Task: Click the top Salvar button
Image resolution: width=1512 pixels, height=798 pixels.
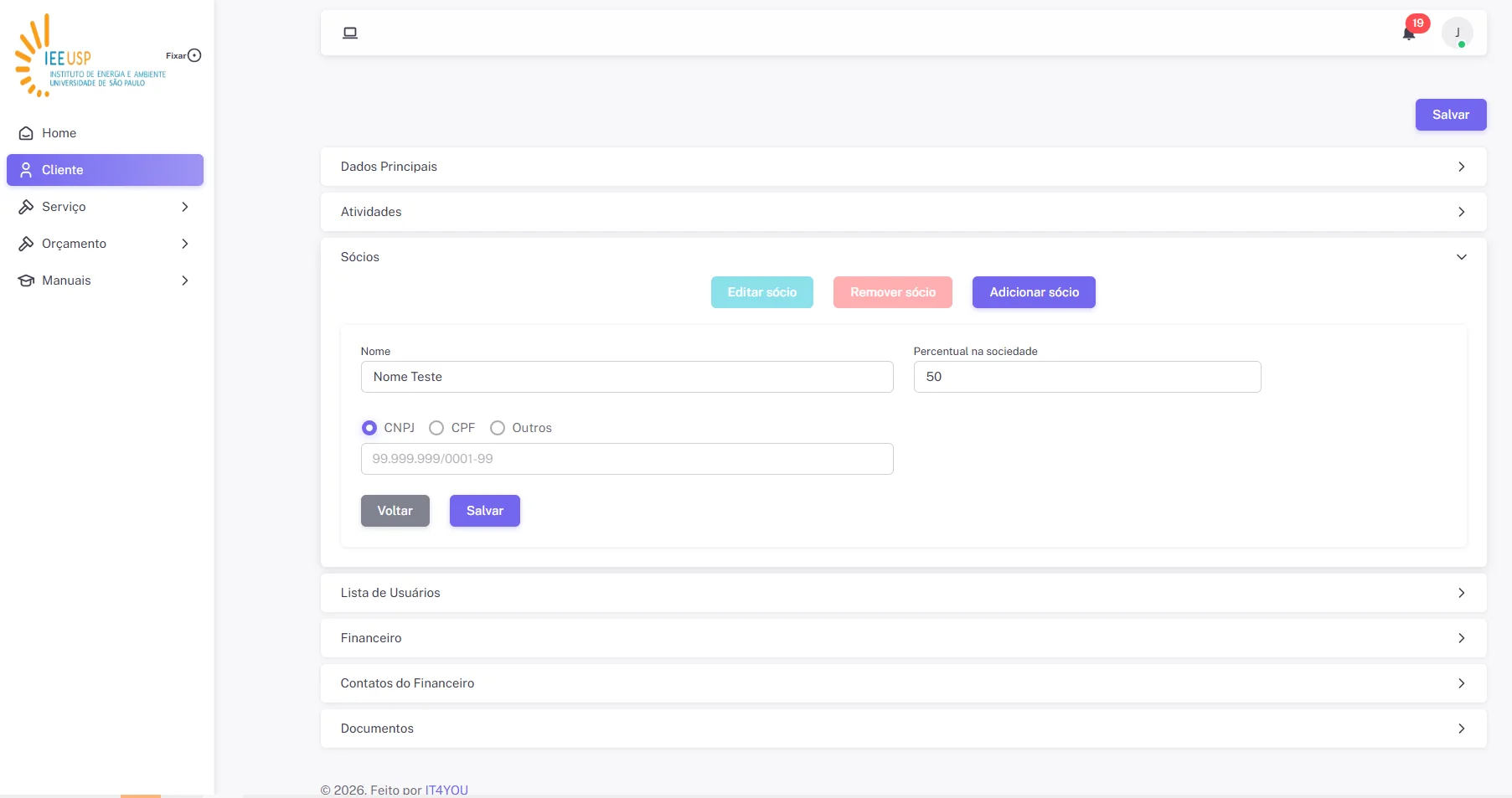Action: pyautogui.click(x=1451, y=115)
